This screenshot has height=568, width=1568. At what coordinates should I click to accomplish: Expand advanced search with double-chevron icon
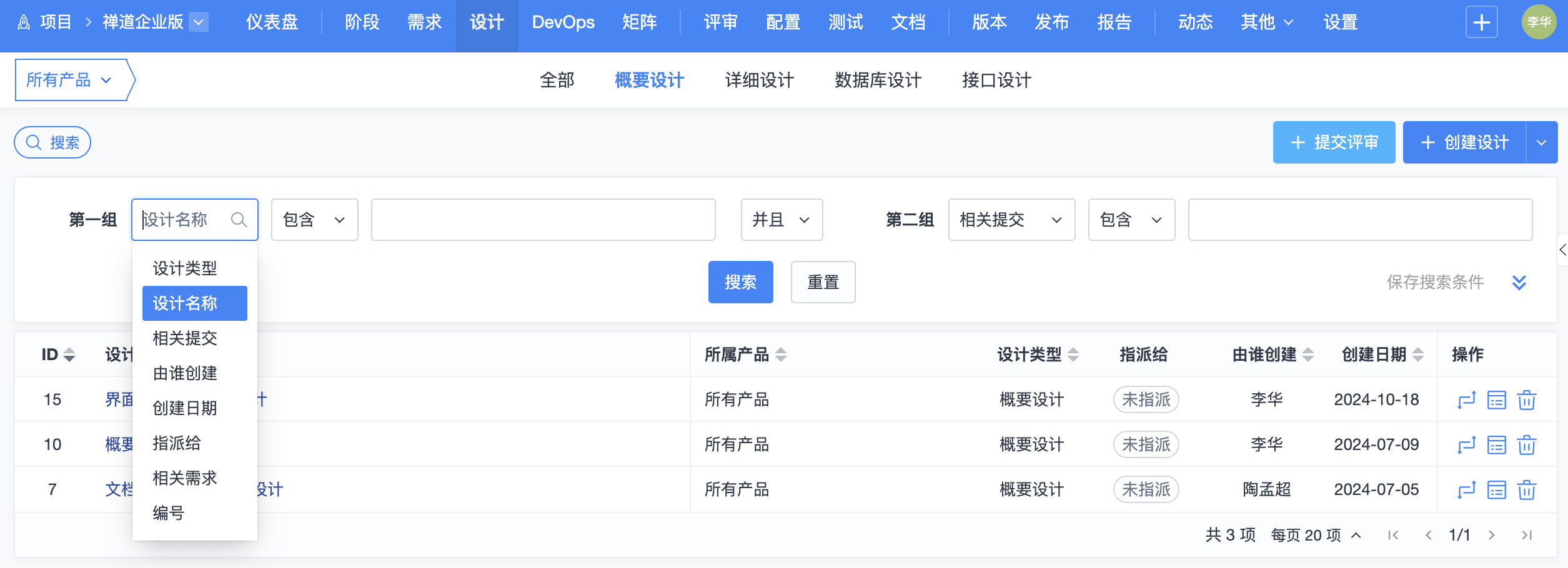(x=1519, y=282)
